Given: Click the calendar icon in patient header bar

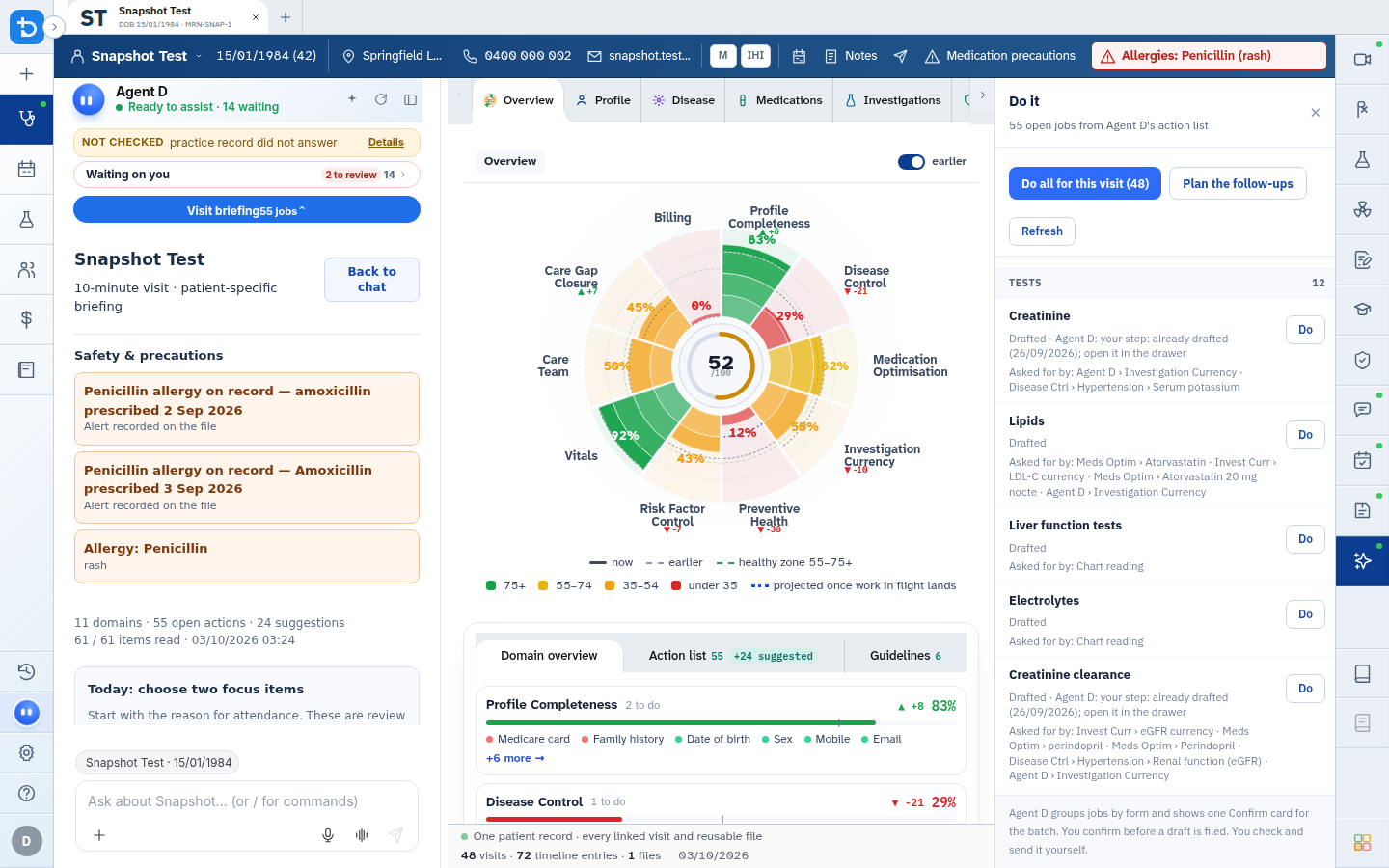Looking at the screenshot, I should coord(799,56).
